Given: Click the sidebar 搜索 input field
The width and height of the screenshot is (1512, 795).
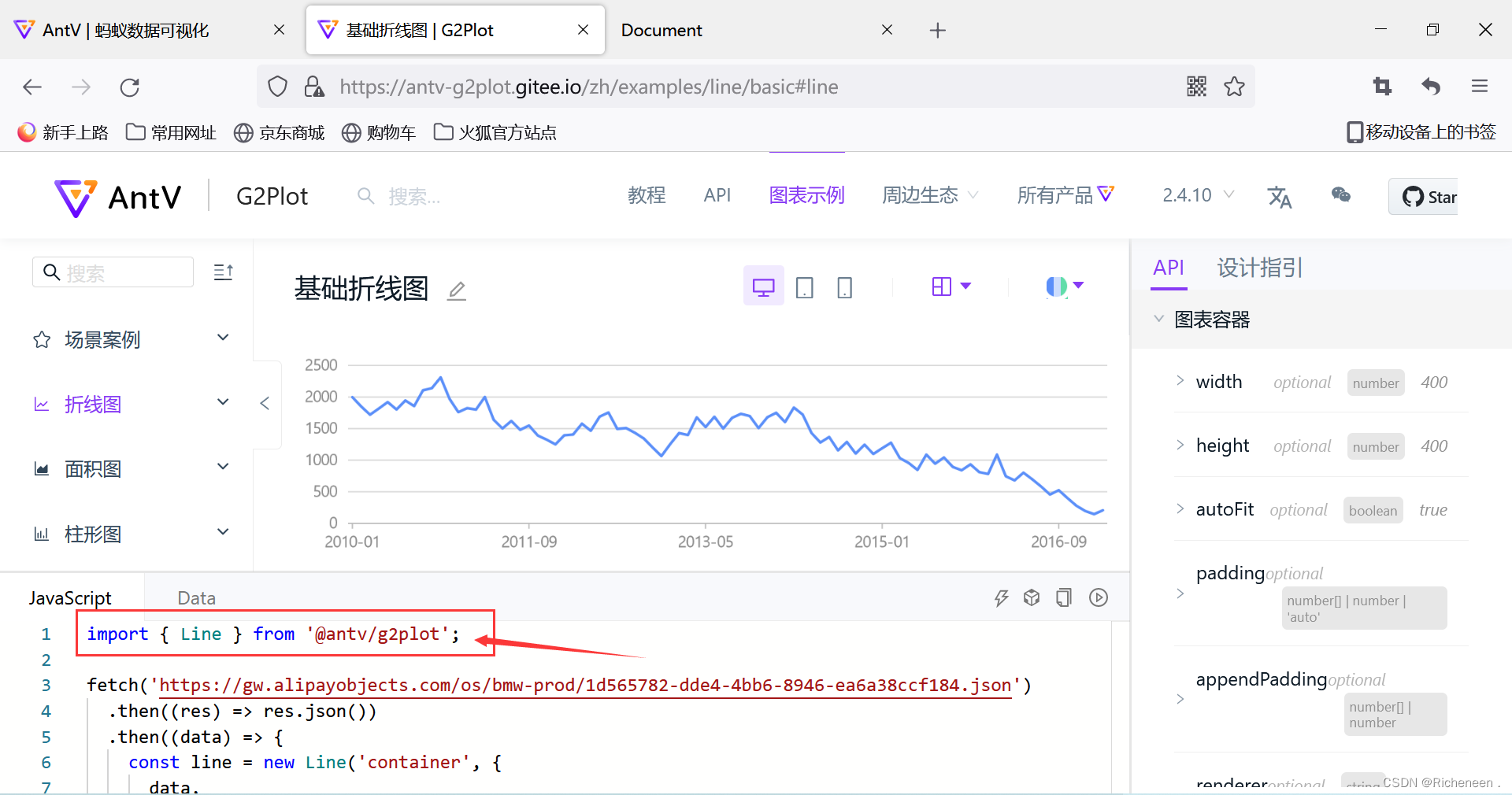Looking at the screenshot, I should (x=113, y=272).
